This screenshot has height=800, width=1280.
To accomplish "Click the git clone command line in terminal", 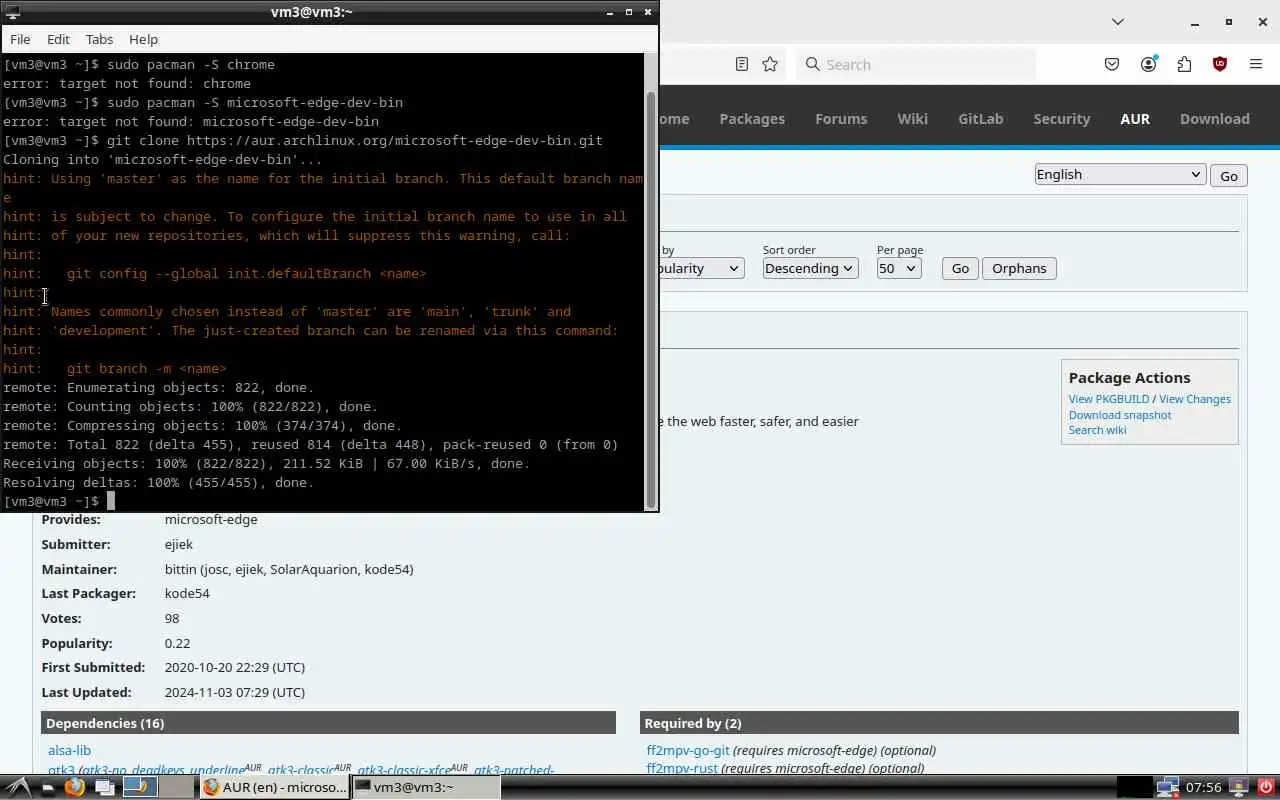I will tap(303, 140).
